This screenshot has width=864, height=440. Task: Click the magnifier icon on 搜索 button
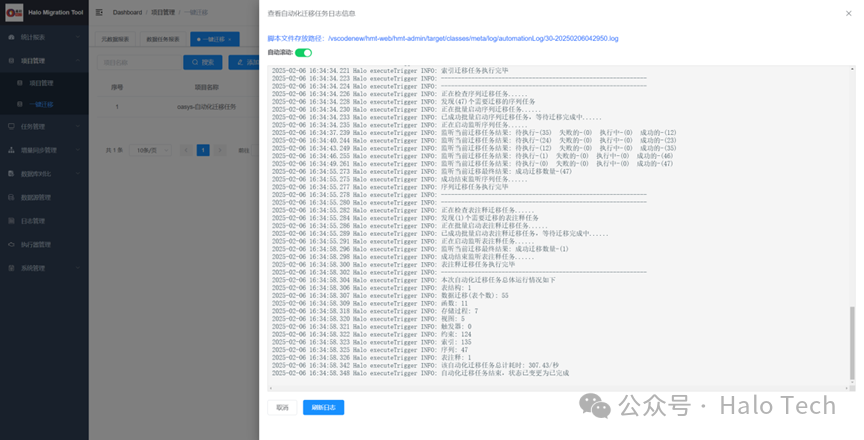[x=195, y=62]
